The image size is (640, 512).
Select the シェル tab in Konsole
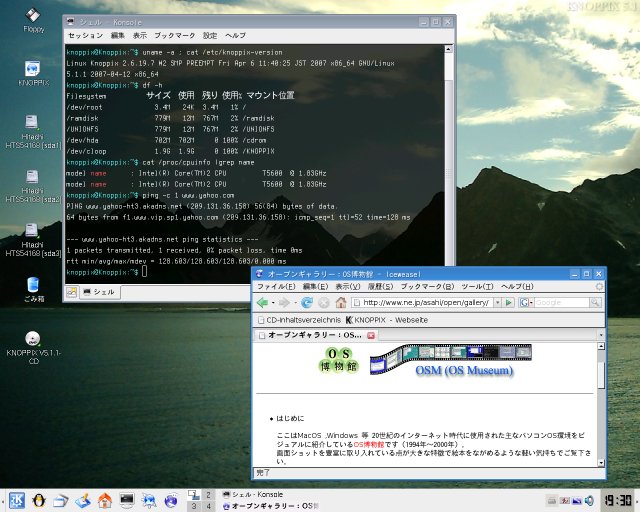point(99,292)
